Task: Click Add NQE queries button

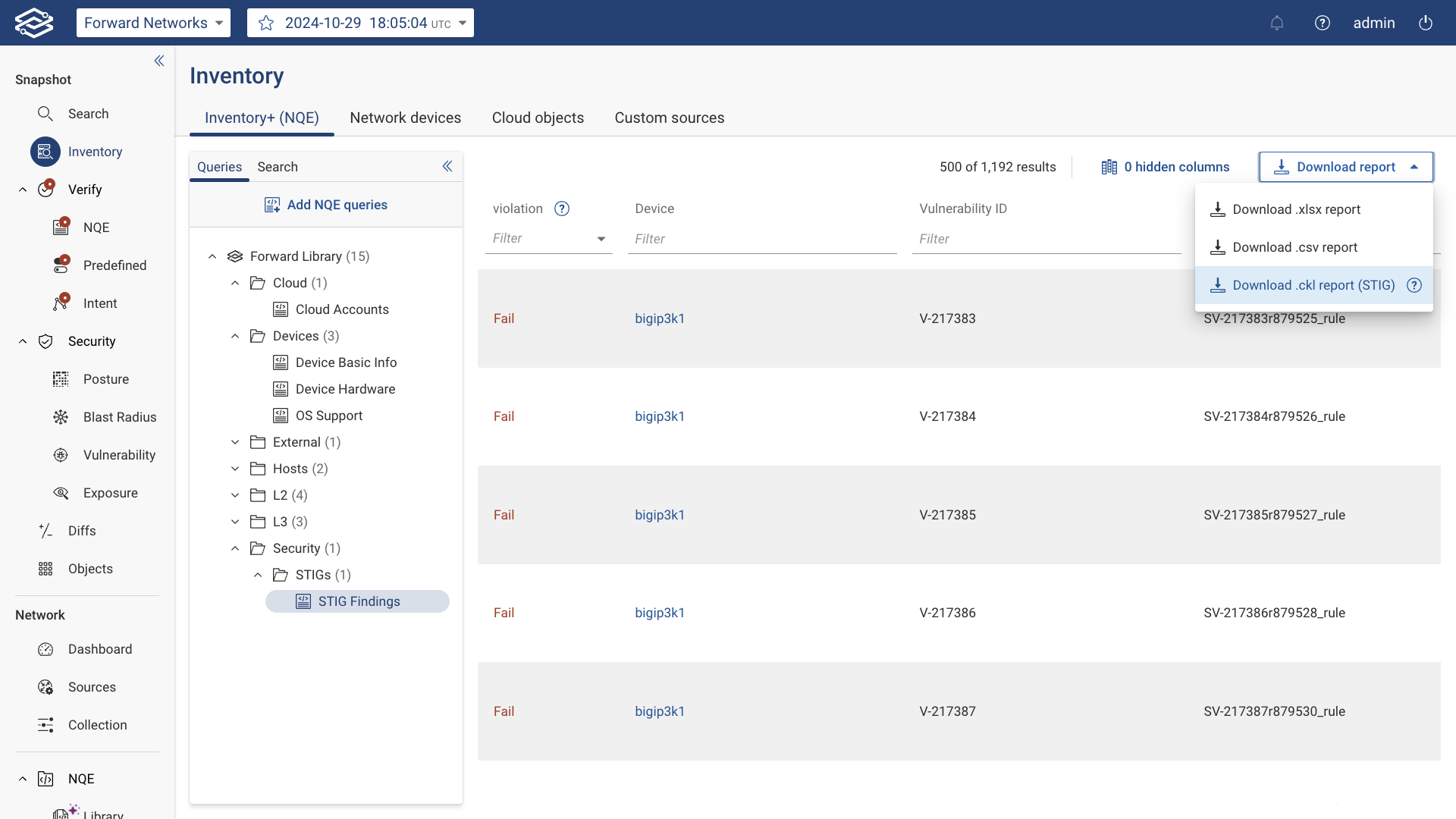Action: point(326,205)
